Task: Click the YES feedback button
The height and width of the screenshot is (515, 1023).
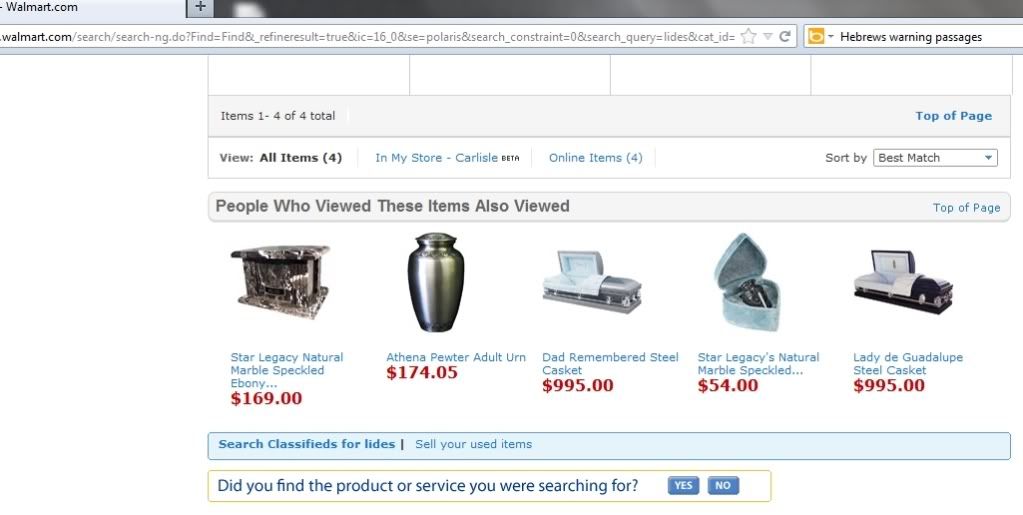Action: point(683,485)
